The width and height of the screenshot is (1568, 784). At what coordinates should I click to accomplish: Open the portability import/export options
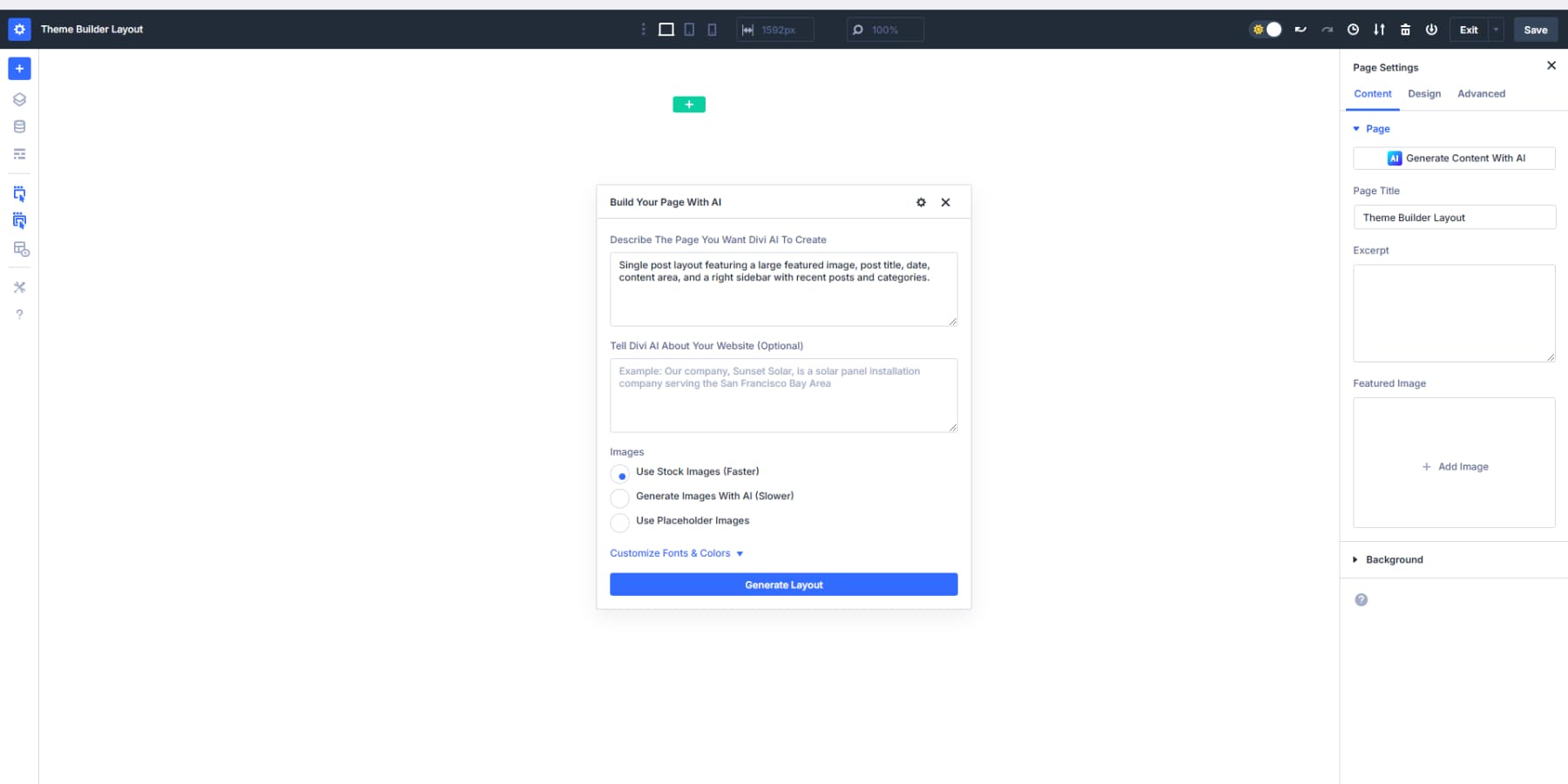[1379, 29]
